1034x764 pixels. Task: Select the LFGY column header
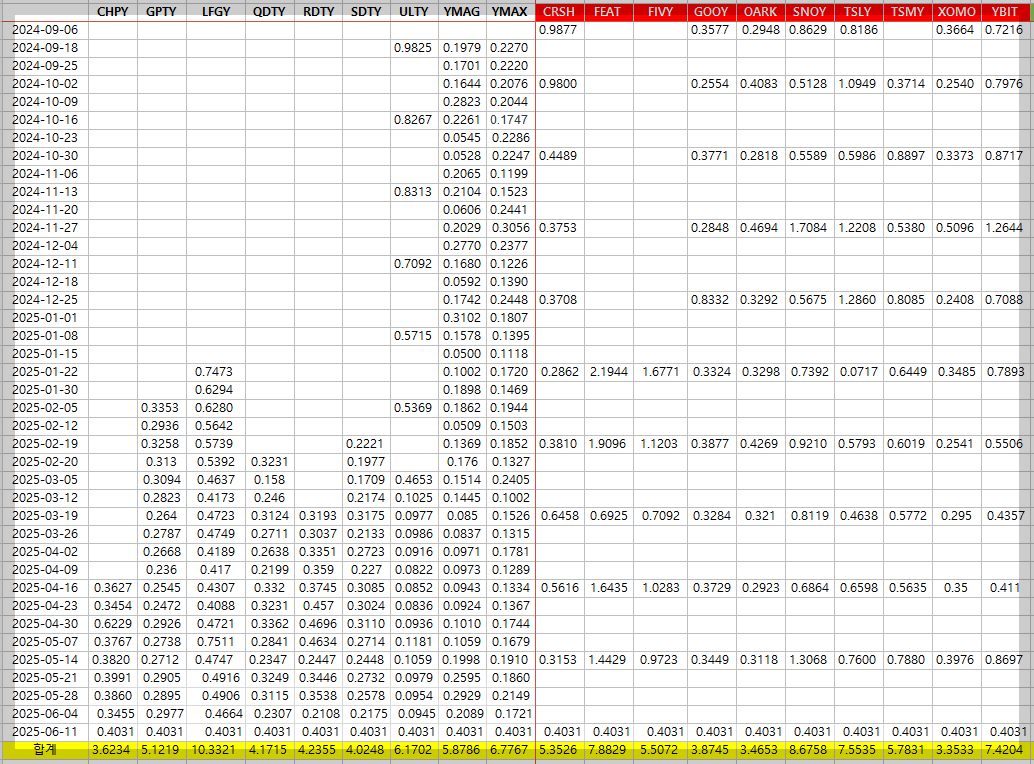216,11
